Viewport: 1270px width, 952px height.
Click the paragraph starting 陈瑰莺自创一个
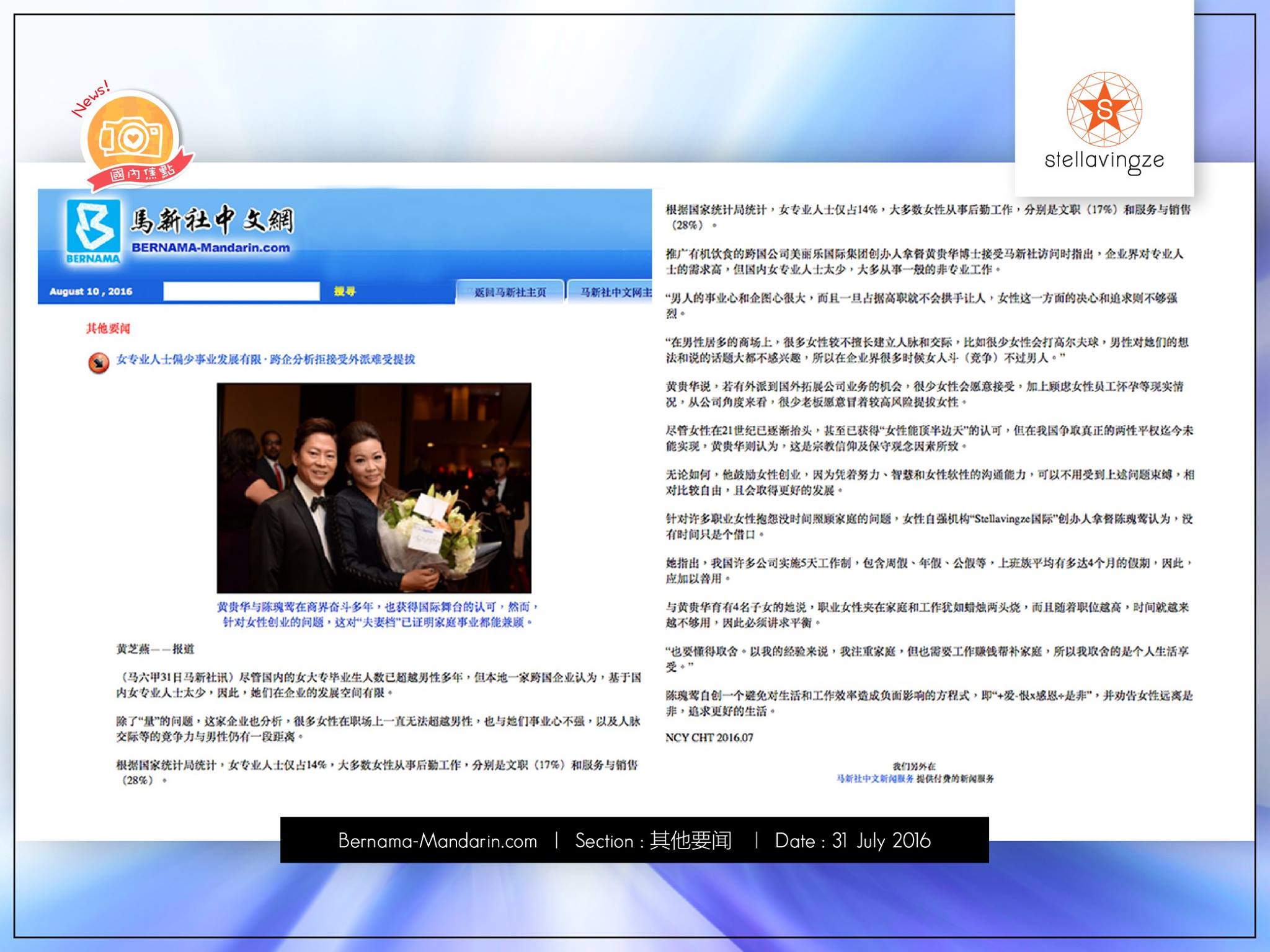click(x=929, y=703)
